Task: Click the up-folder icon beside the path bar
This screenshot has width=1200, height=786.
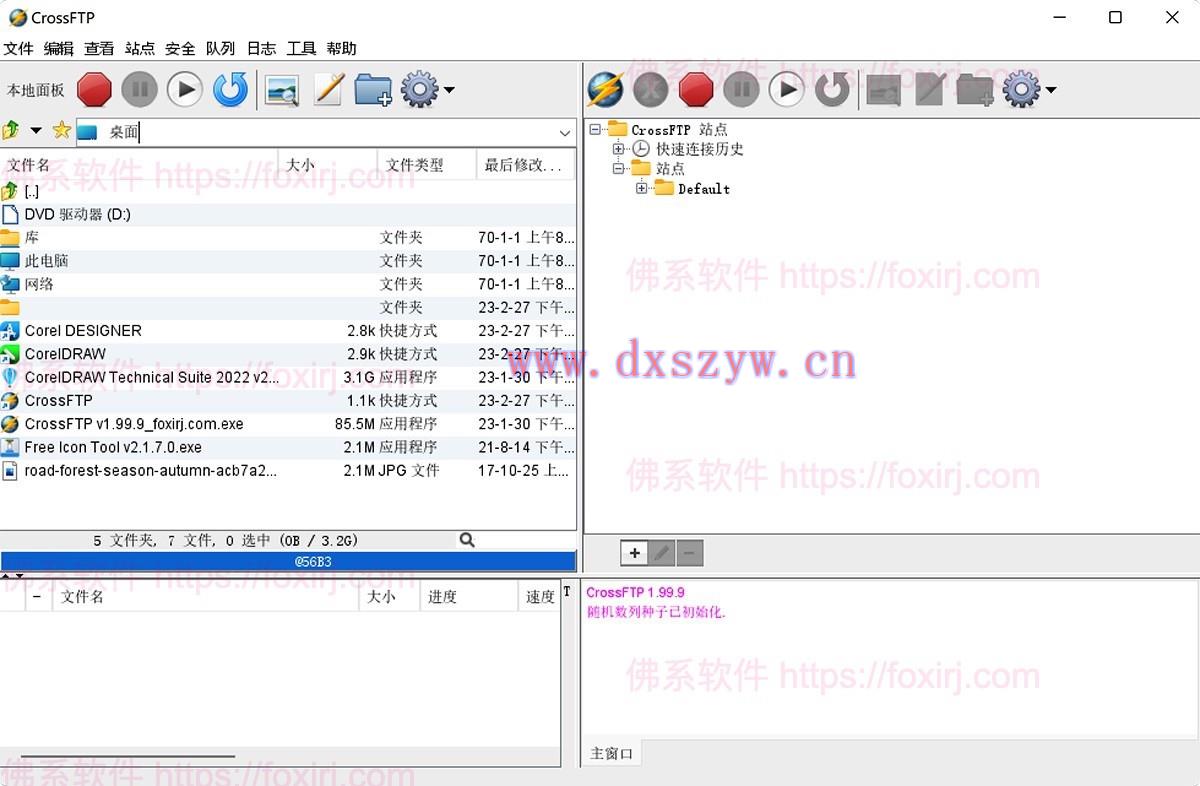Action: point(11,131)
